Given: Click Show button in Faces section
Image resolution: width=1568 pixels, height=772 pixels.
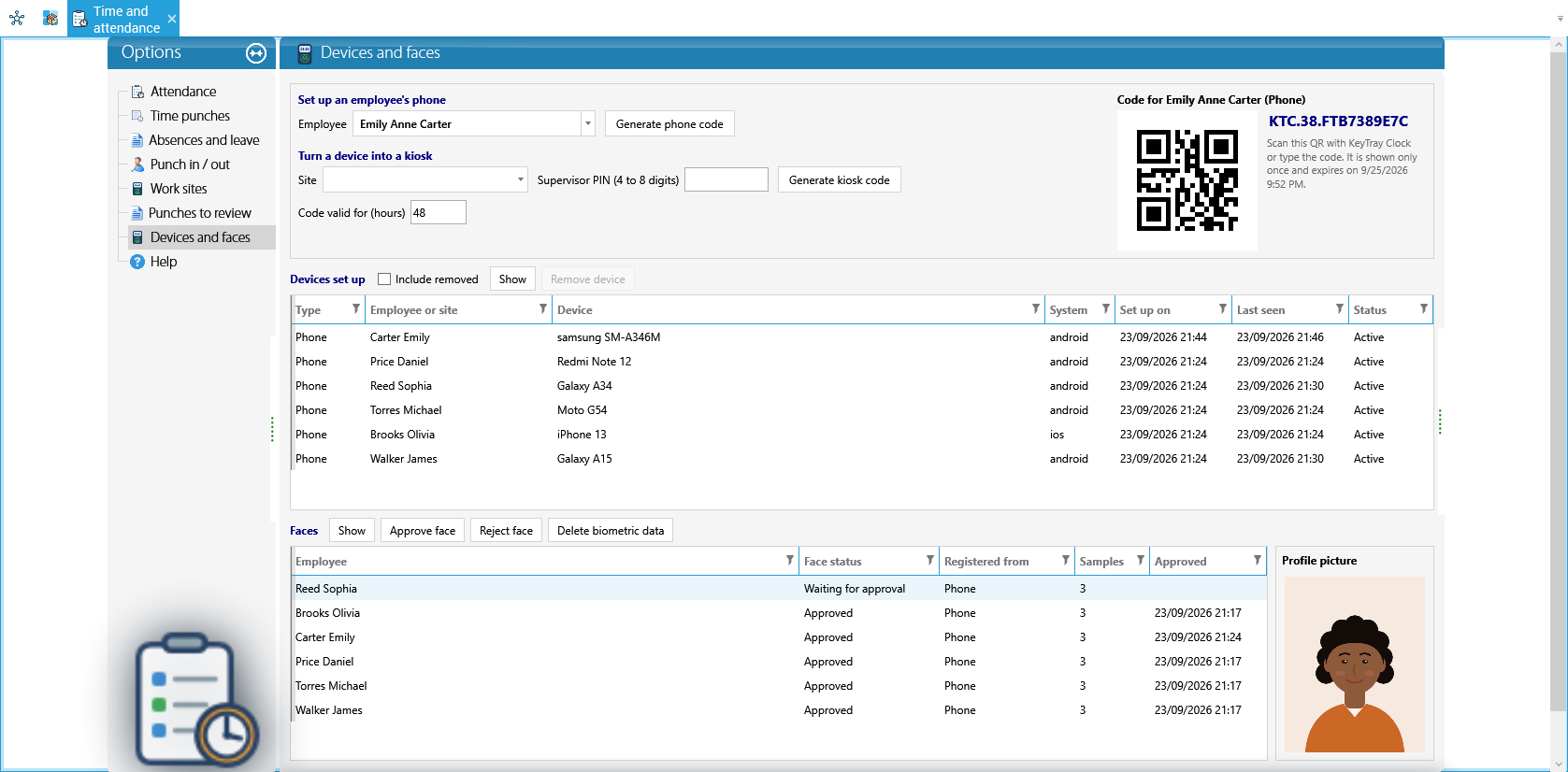Looking at the screenshot, I should pos(352,531).
